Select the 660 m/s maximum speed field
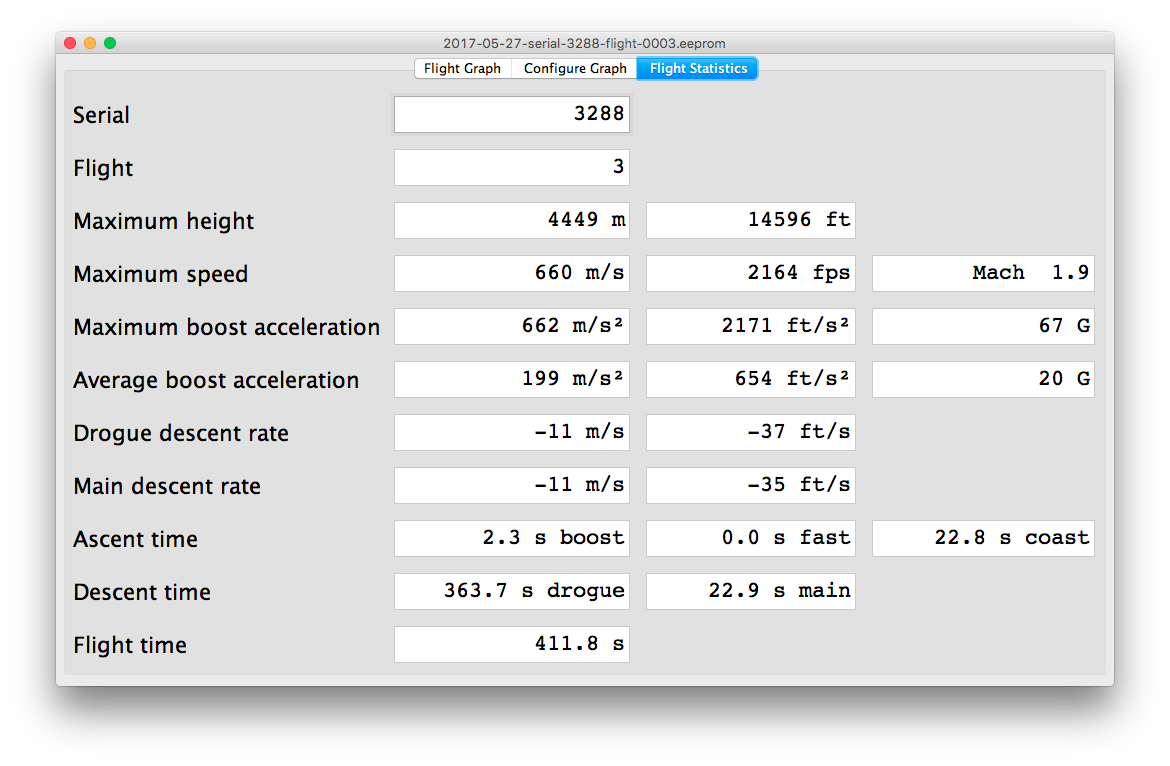 point(511,273)
